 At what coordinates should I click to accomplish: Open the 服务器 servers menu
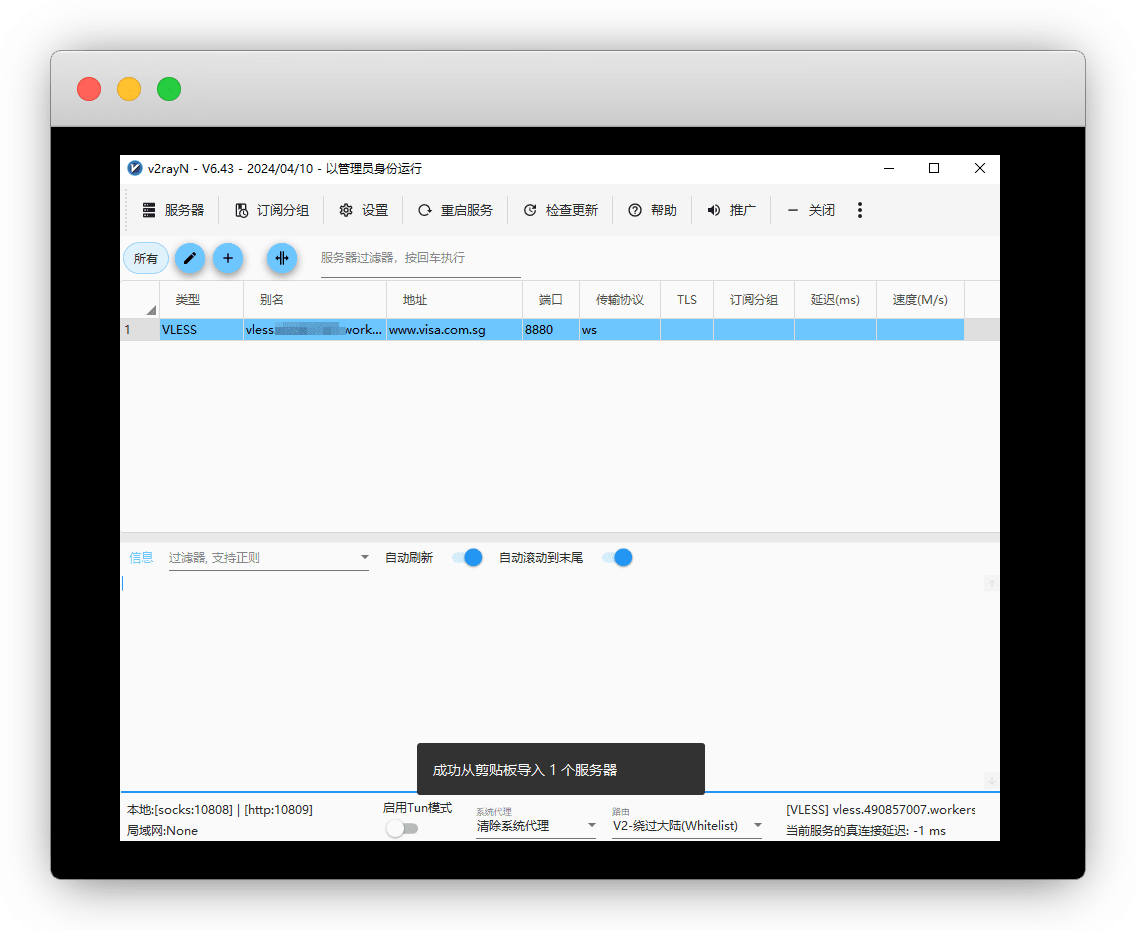coord(173,210)
